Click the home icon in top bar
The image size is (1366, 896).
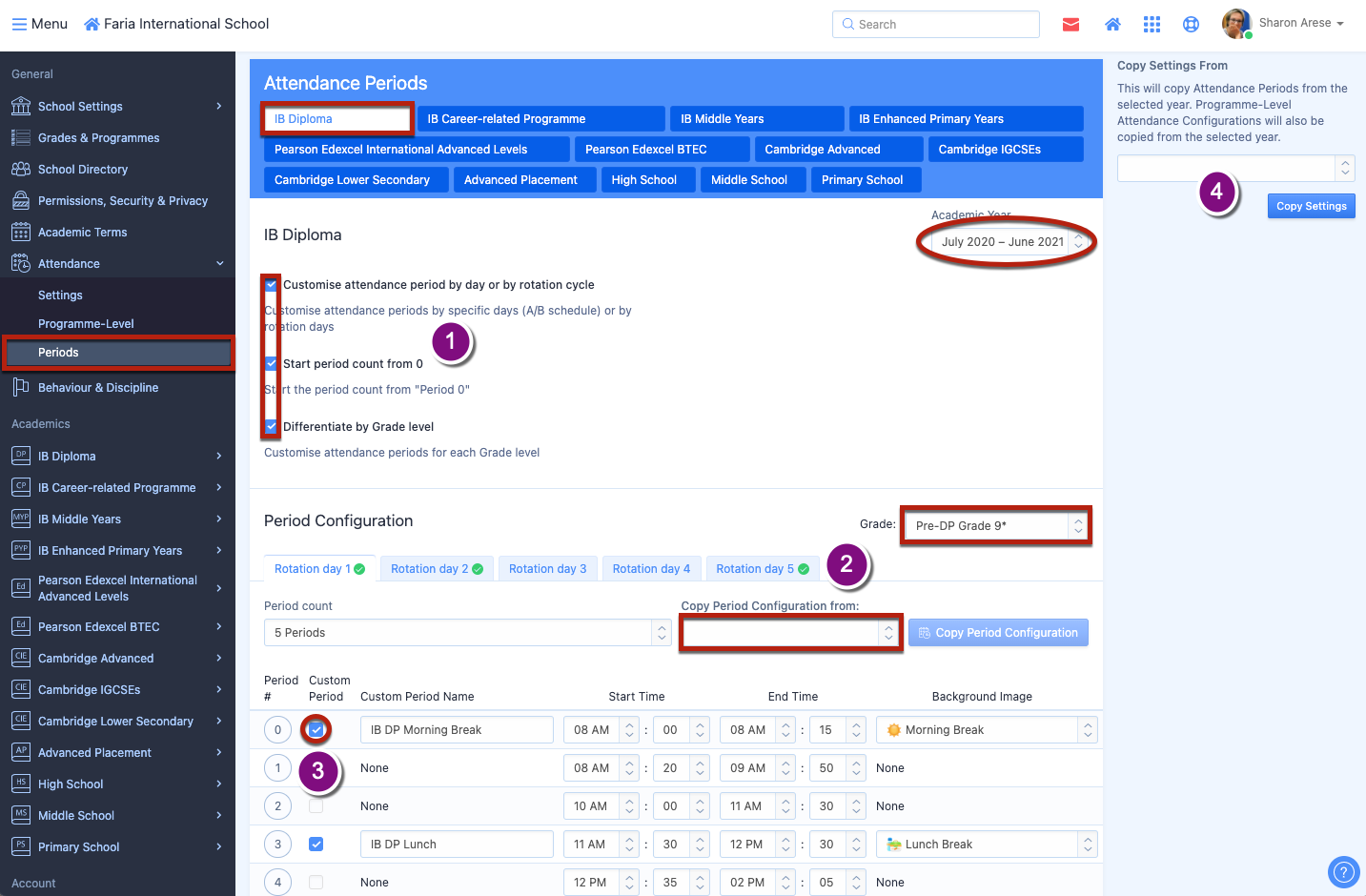tap(1111, 25)
